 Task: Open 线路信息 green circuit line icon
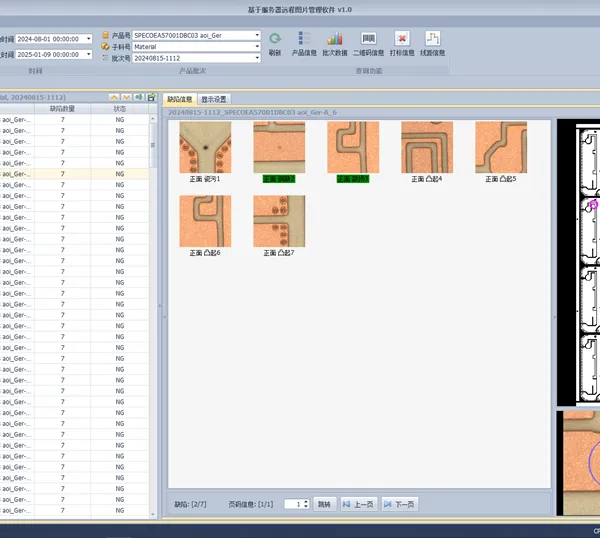pos(432,44)
